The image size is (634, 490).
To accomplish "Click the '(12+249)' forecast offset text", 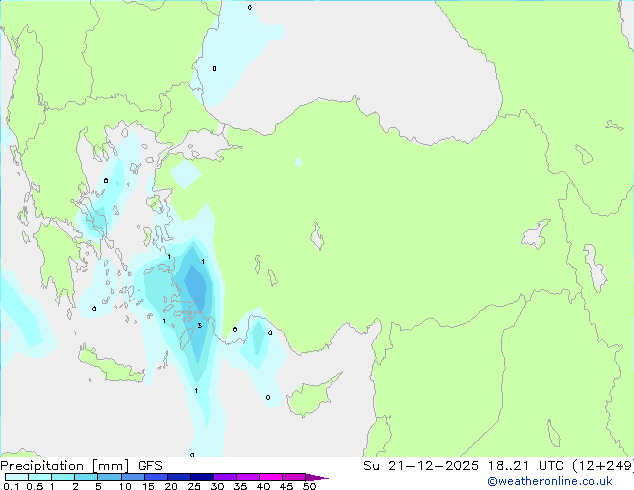I will (603, 466).
